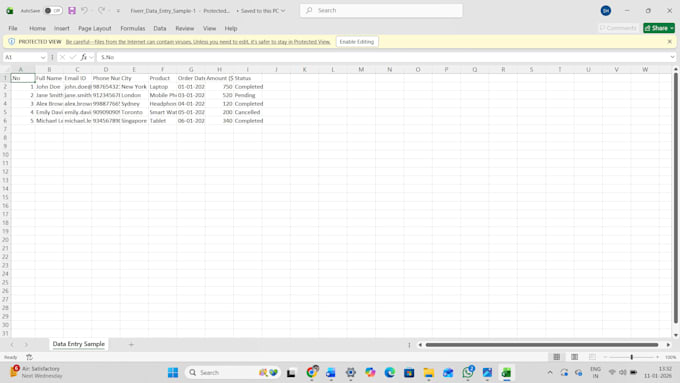Select the 'Data Entry Sample' sheet tab
The image size is (680, 383).
tap(78, 344)
